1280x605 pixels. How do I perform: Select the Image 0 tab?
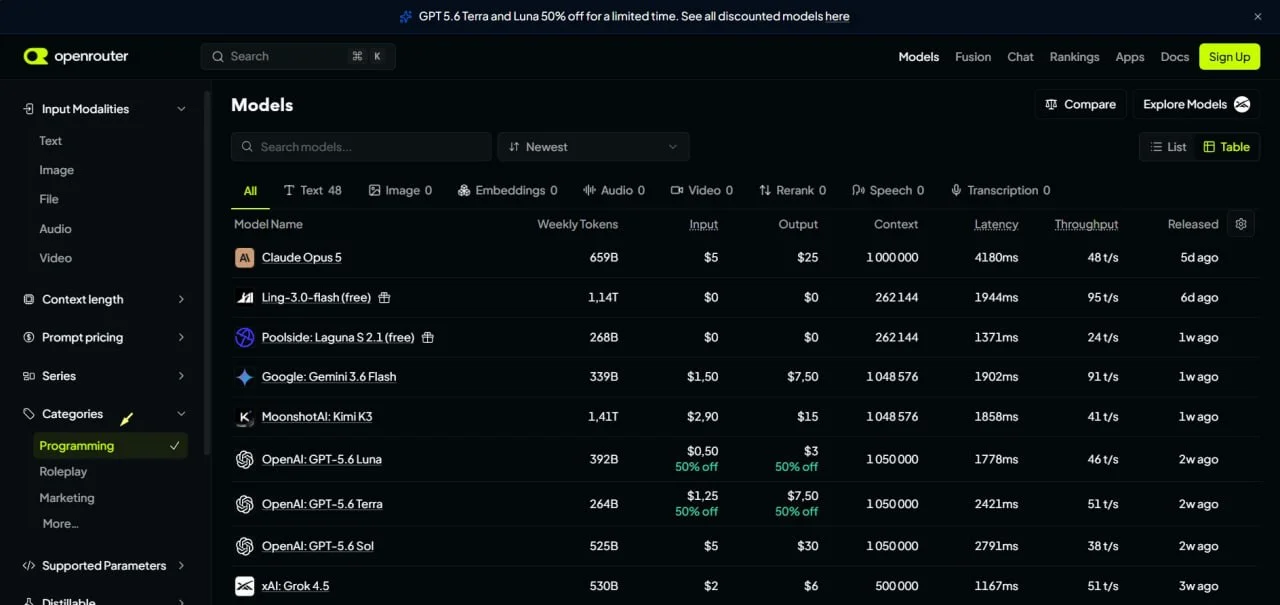click(x=400, y=191)
